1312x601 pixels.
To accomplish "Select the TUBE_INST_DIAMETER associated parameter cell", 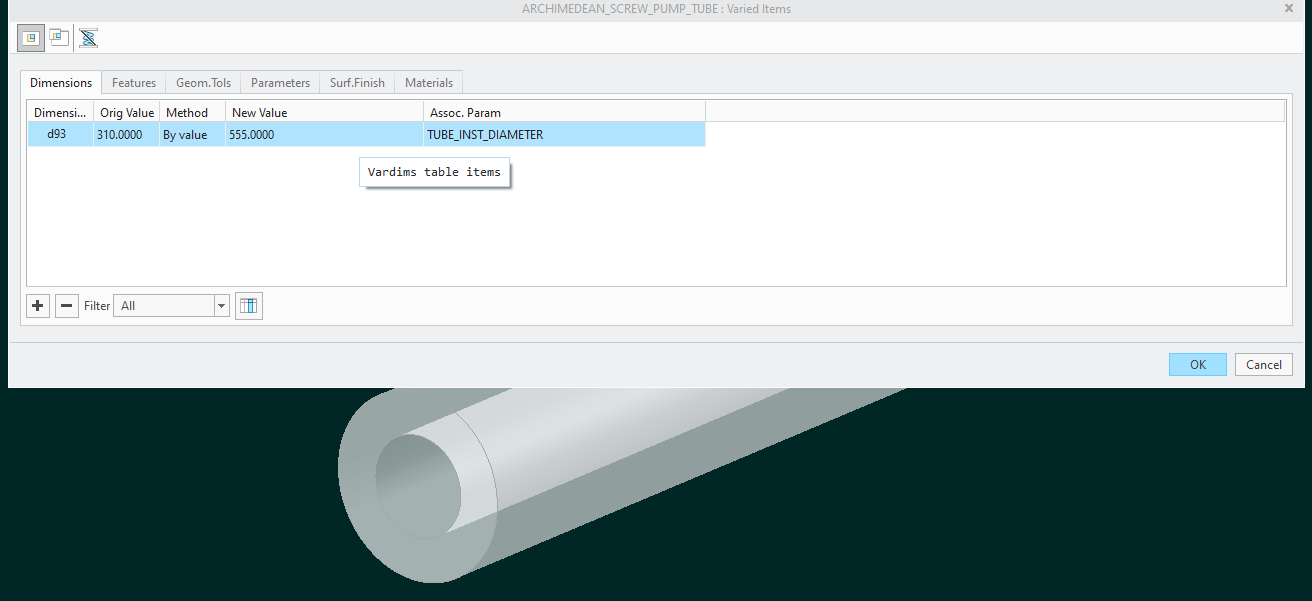I will click(x=485, y=134).
